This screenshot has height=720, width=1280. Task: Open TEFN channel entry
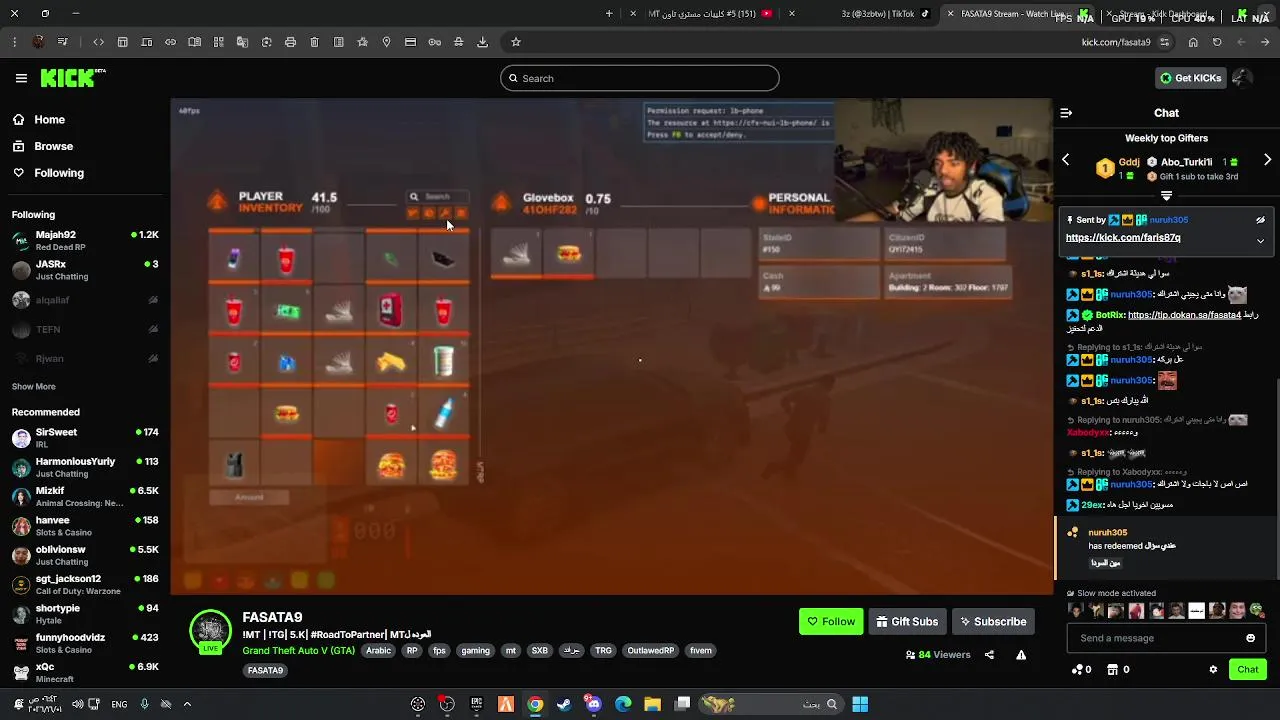[84, 329]
